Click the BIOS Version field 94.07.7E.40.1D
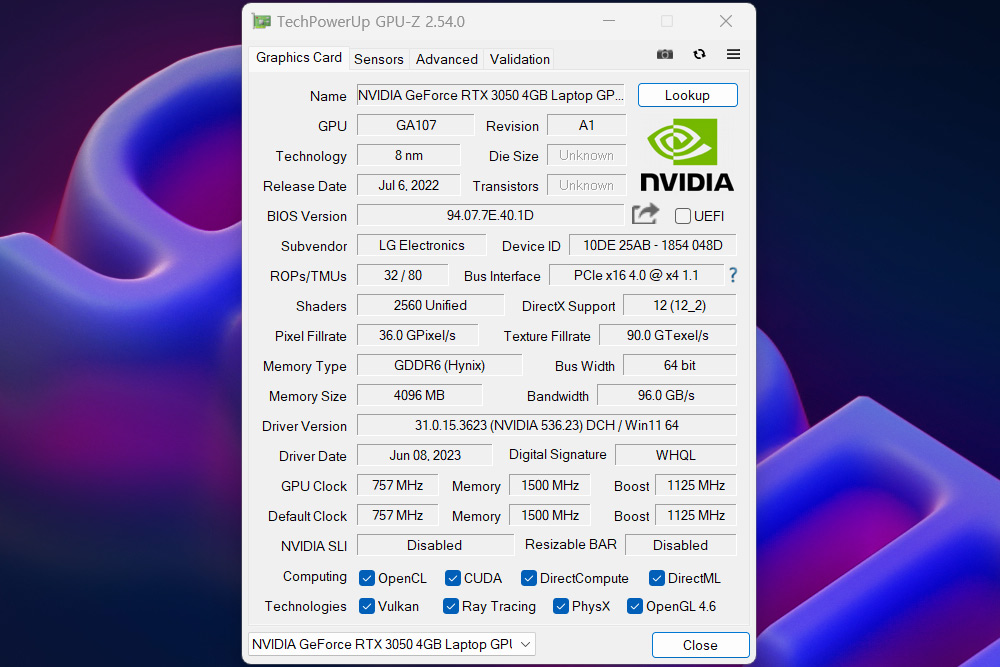1000x667 pixels. tap(490, 215)
